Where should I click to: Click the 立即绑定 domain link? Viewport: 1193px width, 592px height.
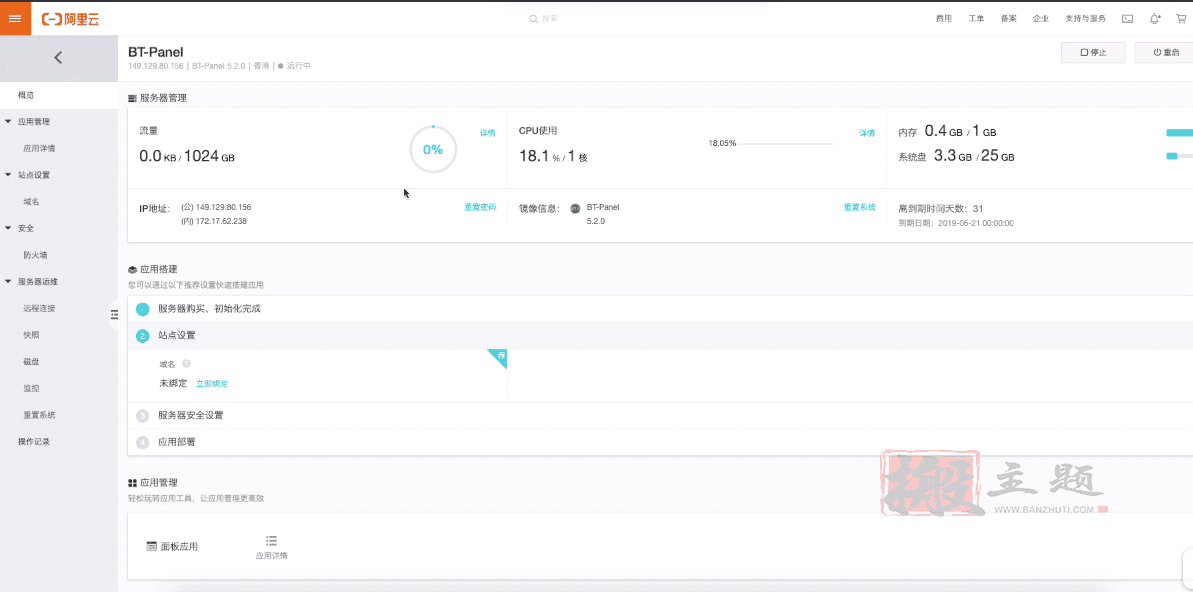(x=211, y=383)
